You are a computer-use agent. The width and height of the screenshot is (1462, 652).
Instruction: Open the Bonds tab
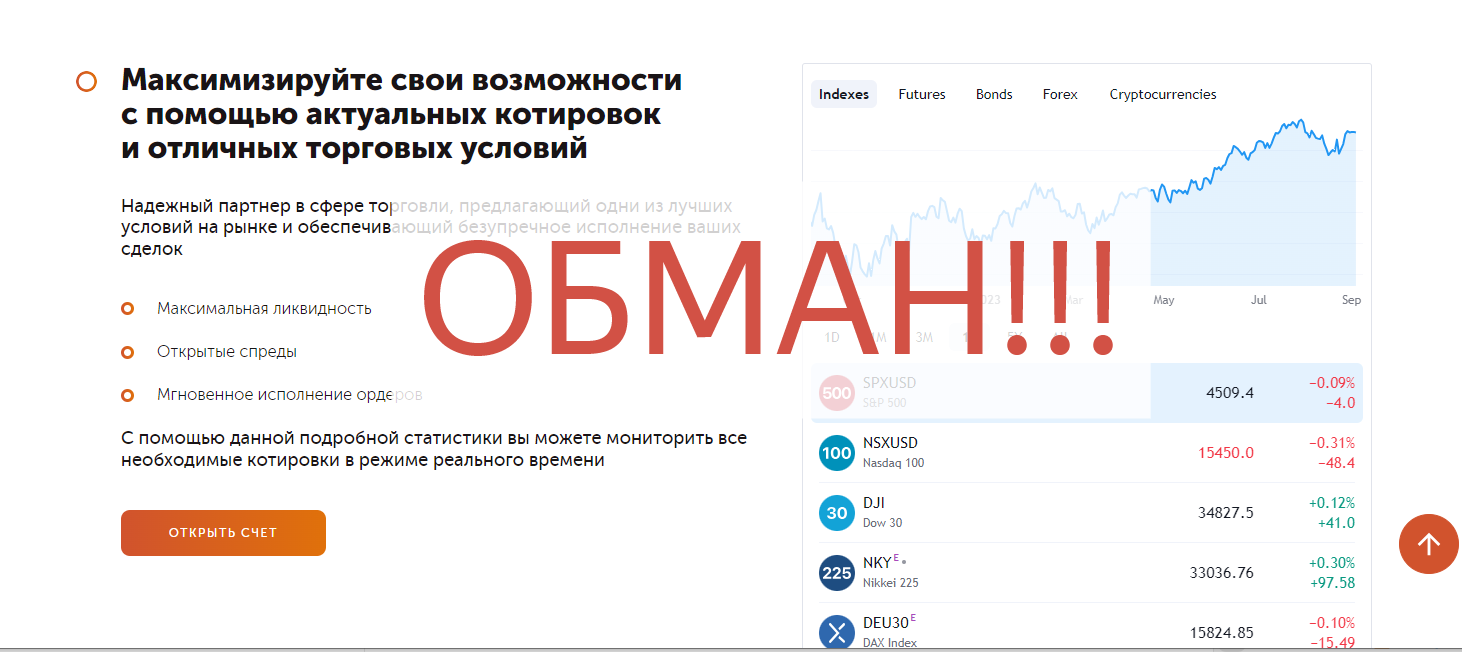point(994,94)
